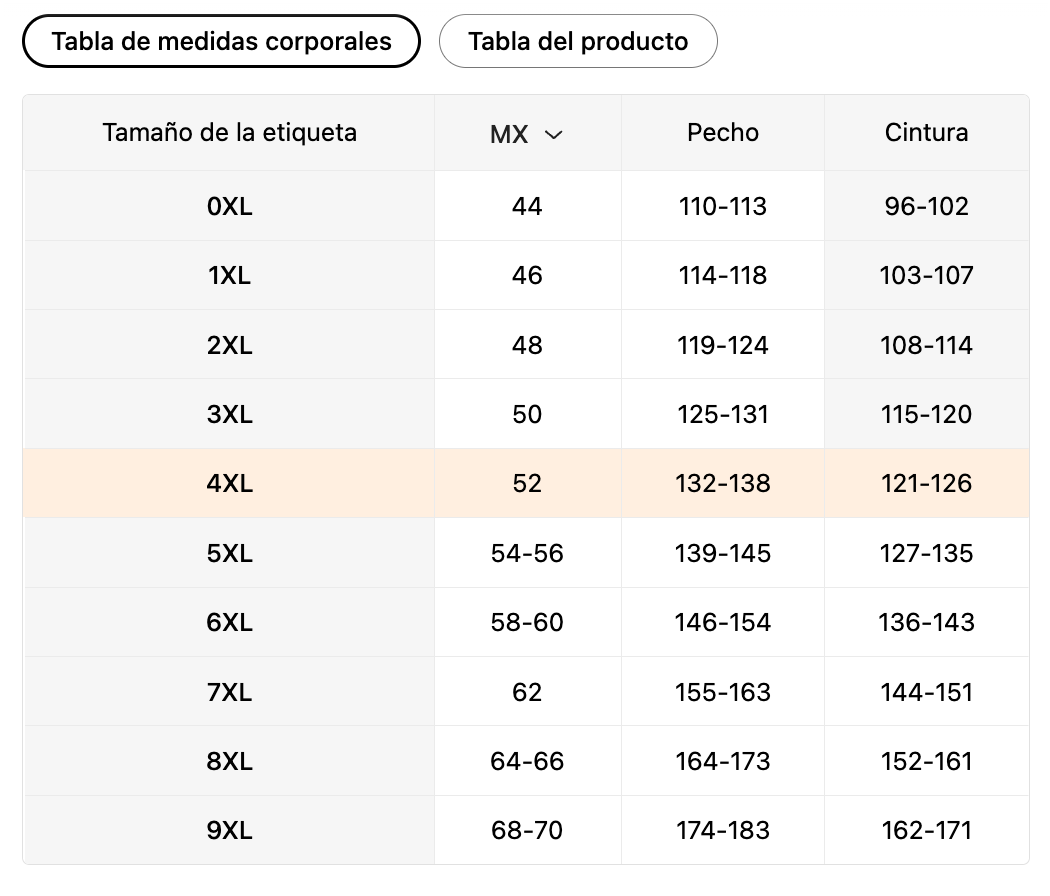Select the 1XL size row label
Screen dimensions: 1050x896
[229, 275]
